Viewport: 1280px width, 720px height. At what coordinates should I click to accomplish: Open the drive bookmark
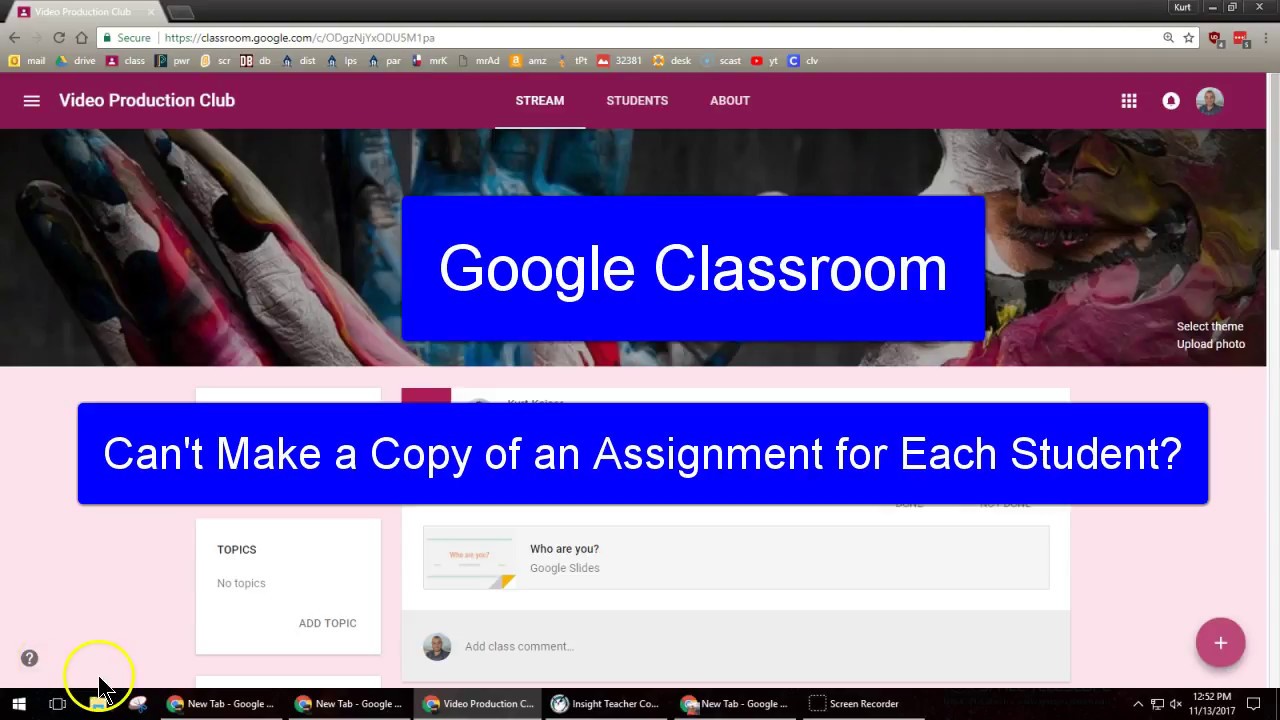pyautogui.click(x=76, y=60)
